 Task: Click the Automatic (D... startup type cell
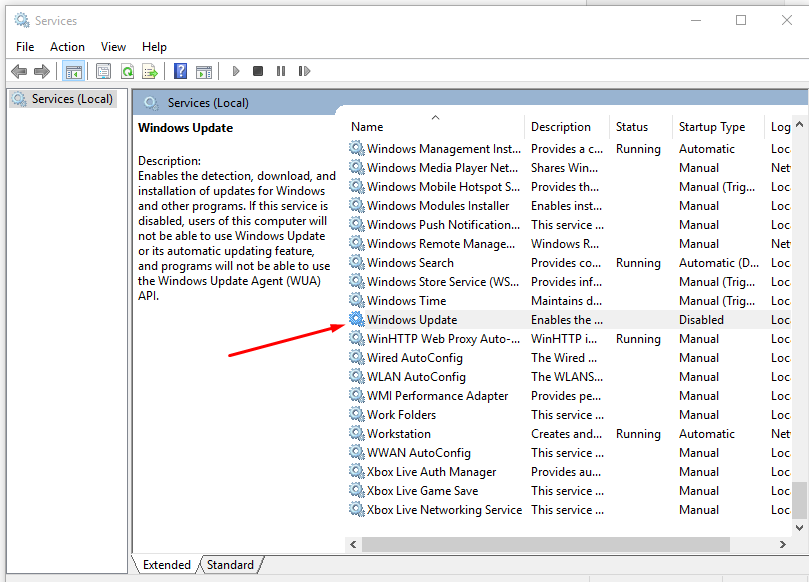719,263
